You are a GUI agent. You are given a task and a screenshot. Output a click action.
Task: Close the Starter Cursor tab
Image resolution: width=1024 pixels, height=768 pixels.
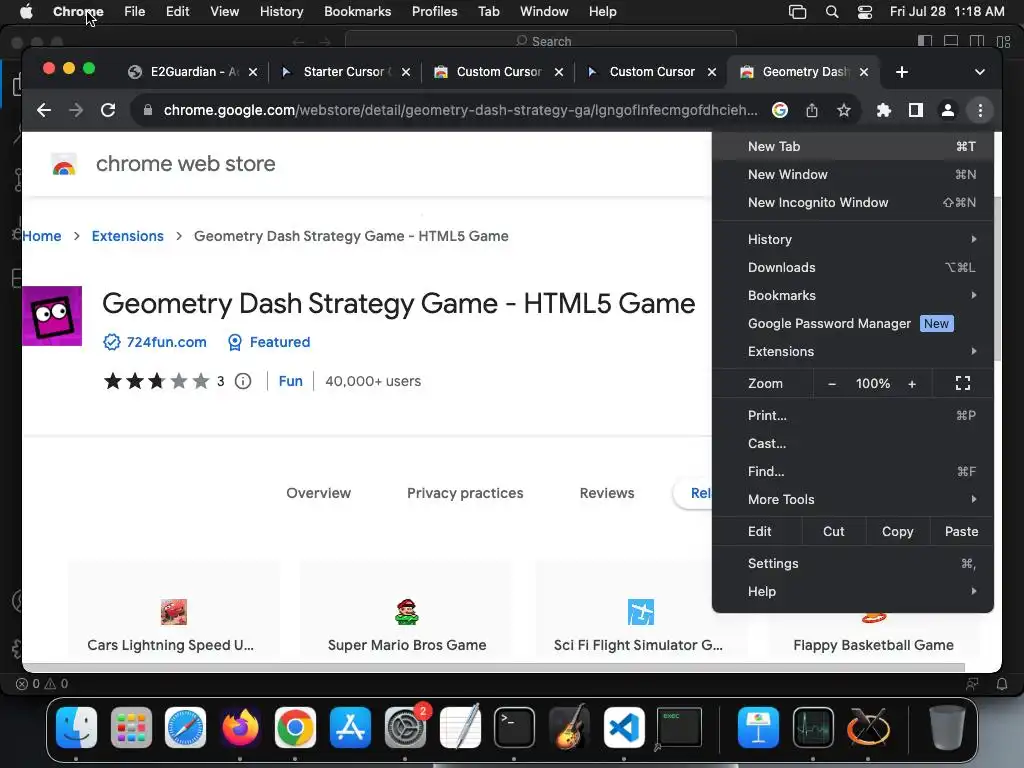pyautogui.click(x=406, y=72)
